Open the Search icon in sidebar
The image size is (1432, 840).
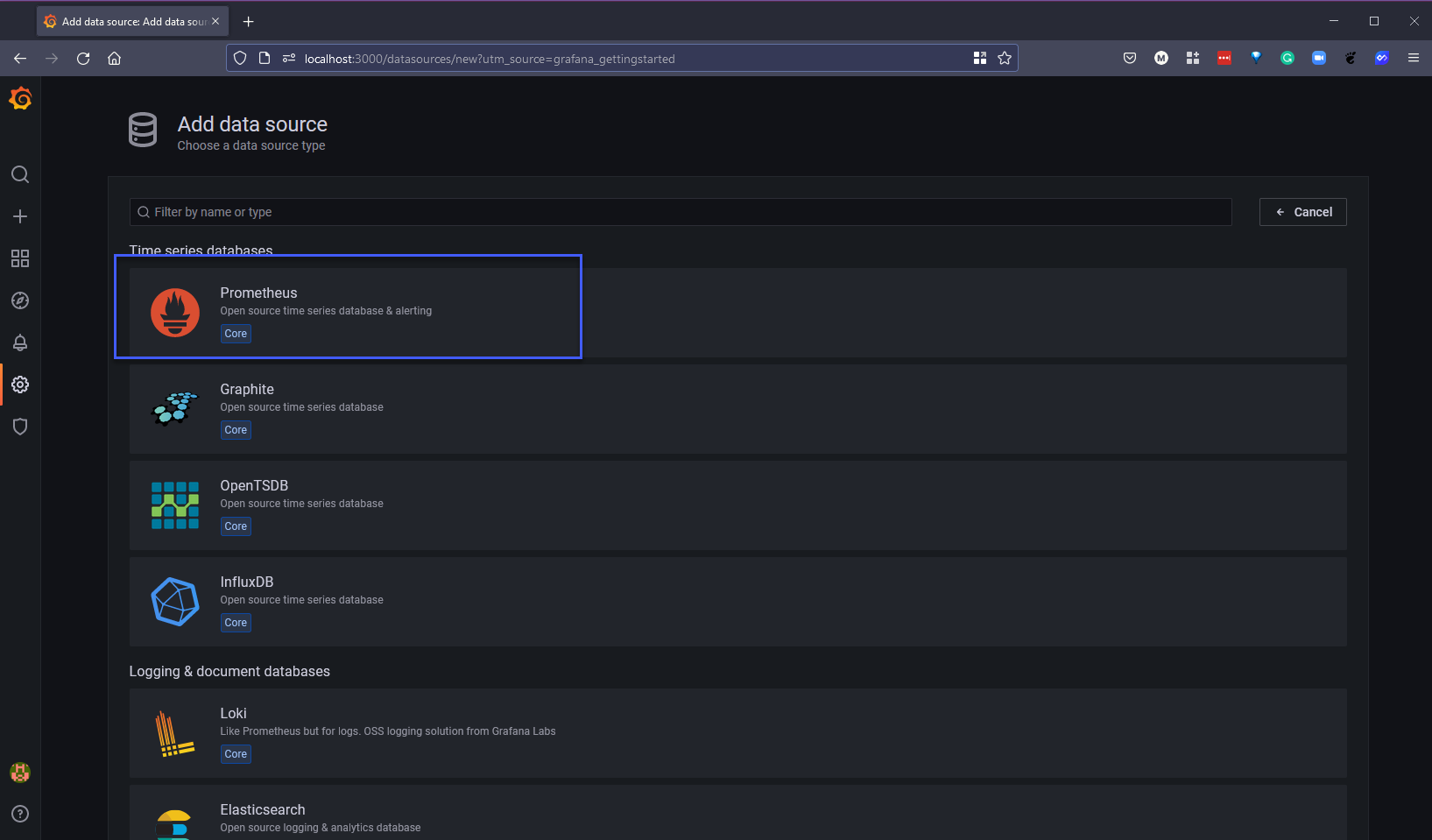pos(20,174)
